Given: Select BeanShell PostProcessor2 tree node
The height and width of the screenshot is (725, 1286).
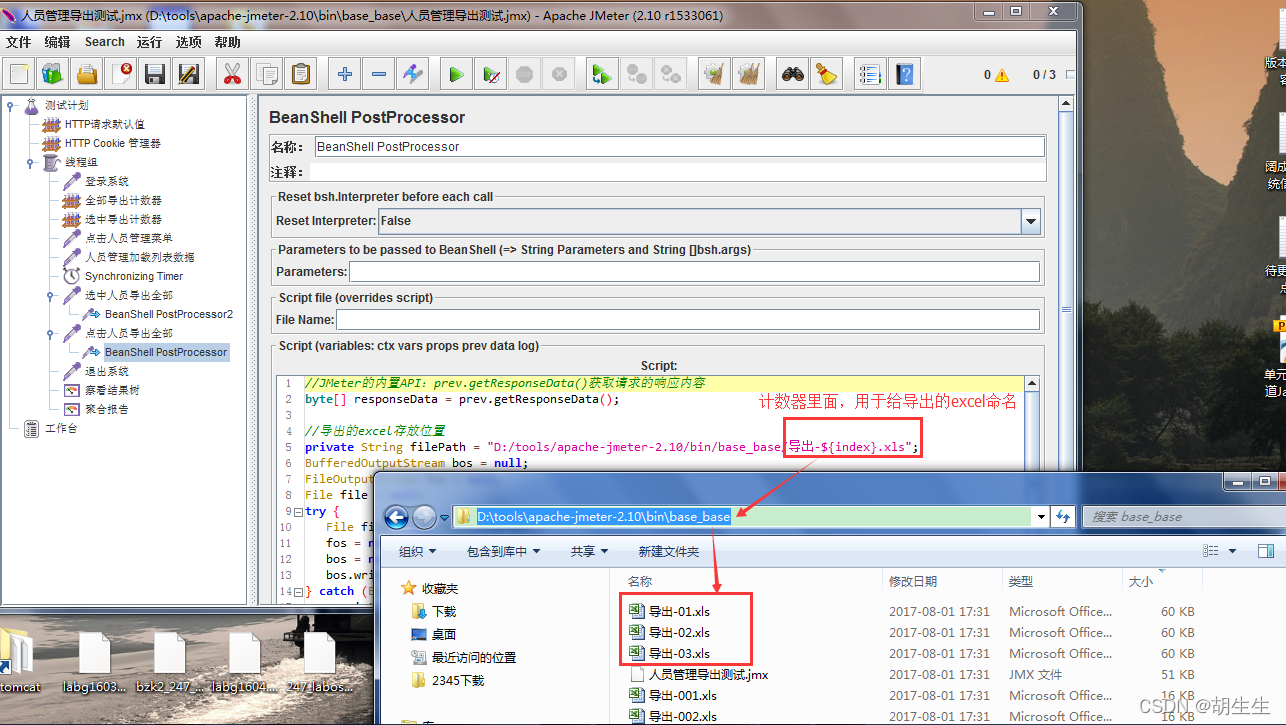Looking at the screenshot, I should pos(169,315).
